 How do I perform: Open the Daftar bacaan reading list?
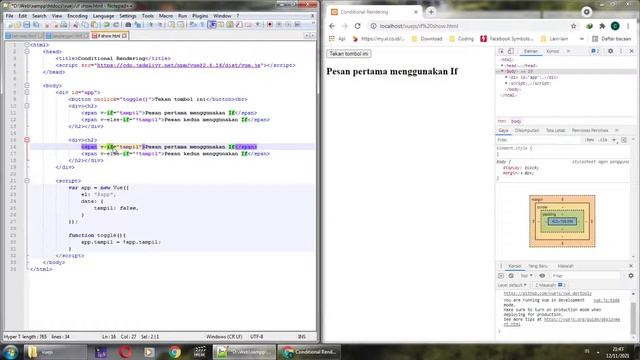point(611,39)
